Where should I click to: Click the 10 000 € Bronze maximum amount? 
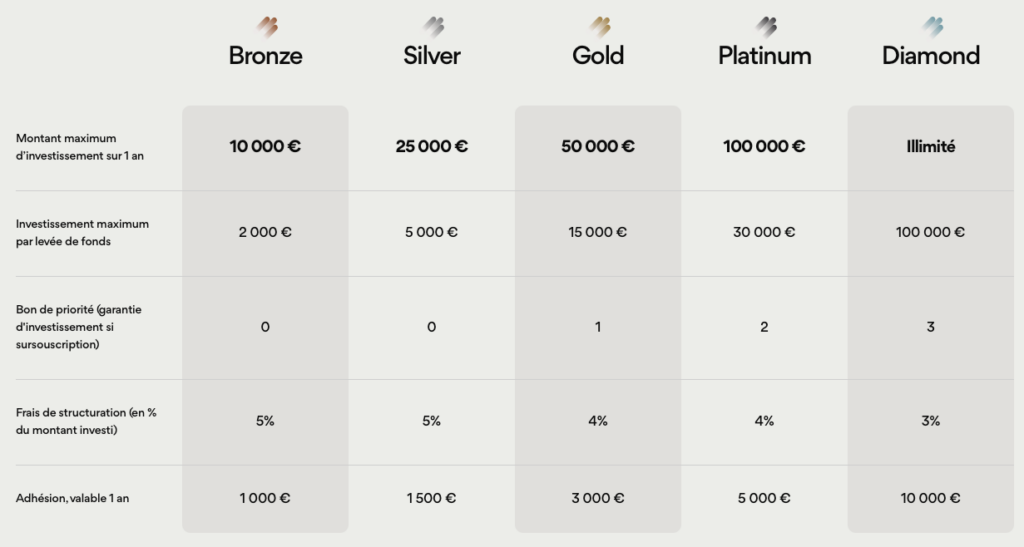(x=265, y=146)
